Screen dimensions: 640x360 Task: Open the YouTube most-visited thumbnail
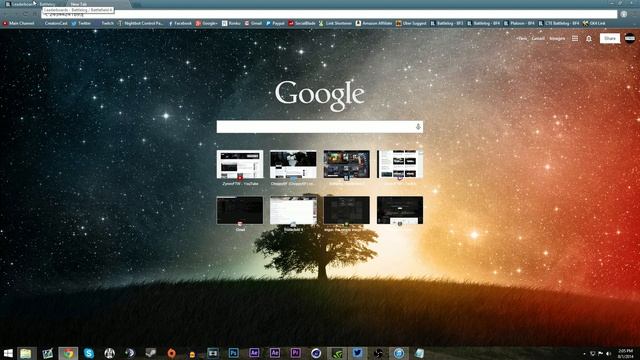coord(240,164)
